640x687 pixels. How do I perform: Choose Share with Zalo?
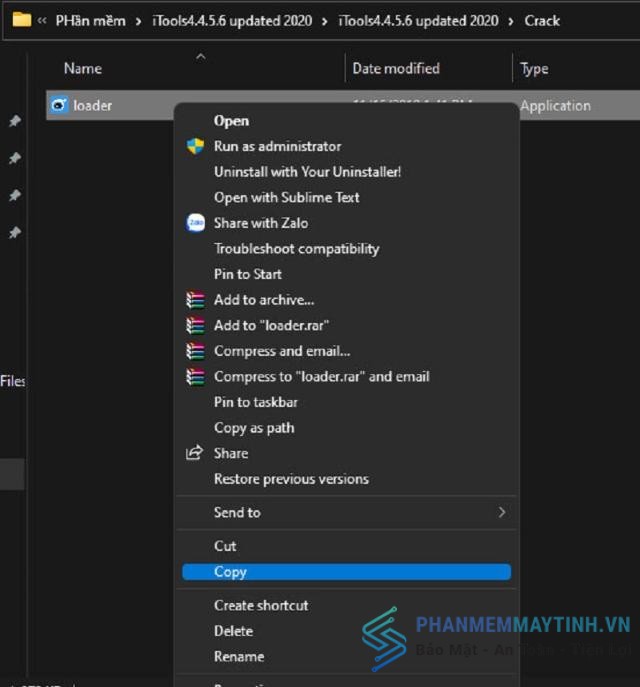click(x=261, y=223)
